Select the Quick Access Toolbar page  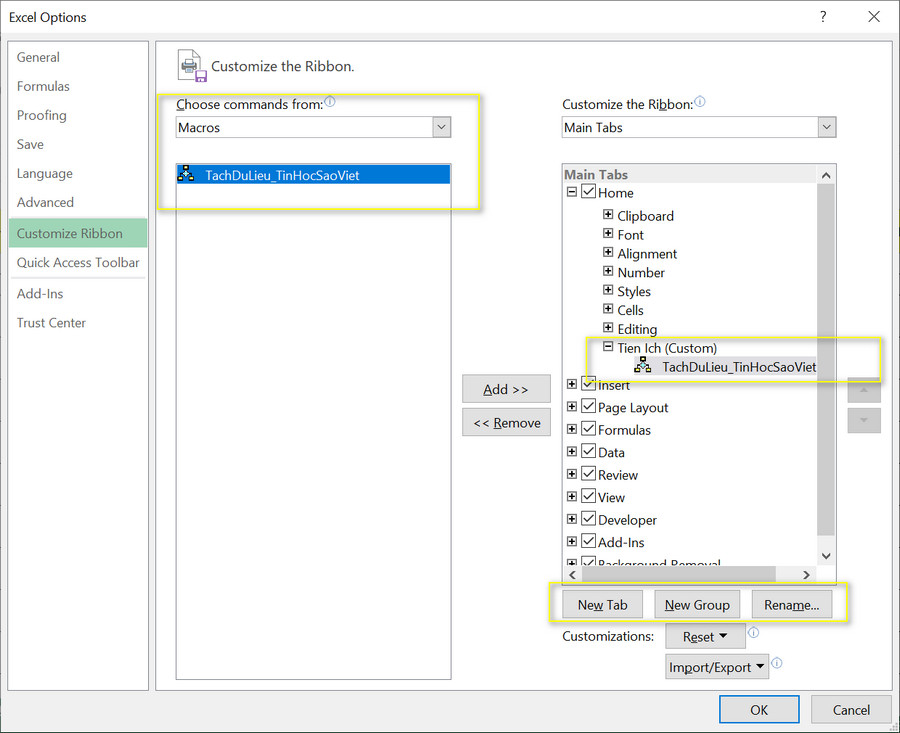pyautogui.click(x=77, y=263)
